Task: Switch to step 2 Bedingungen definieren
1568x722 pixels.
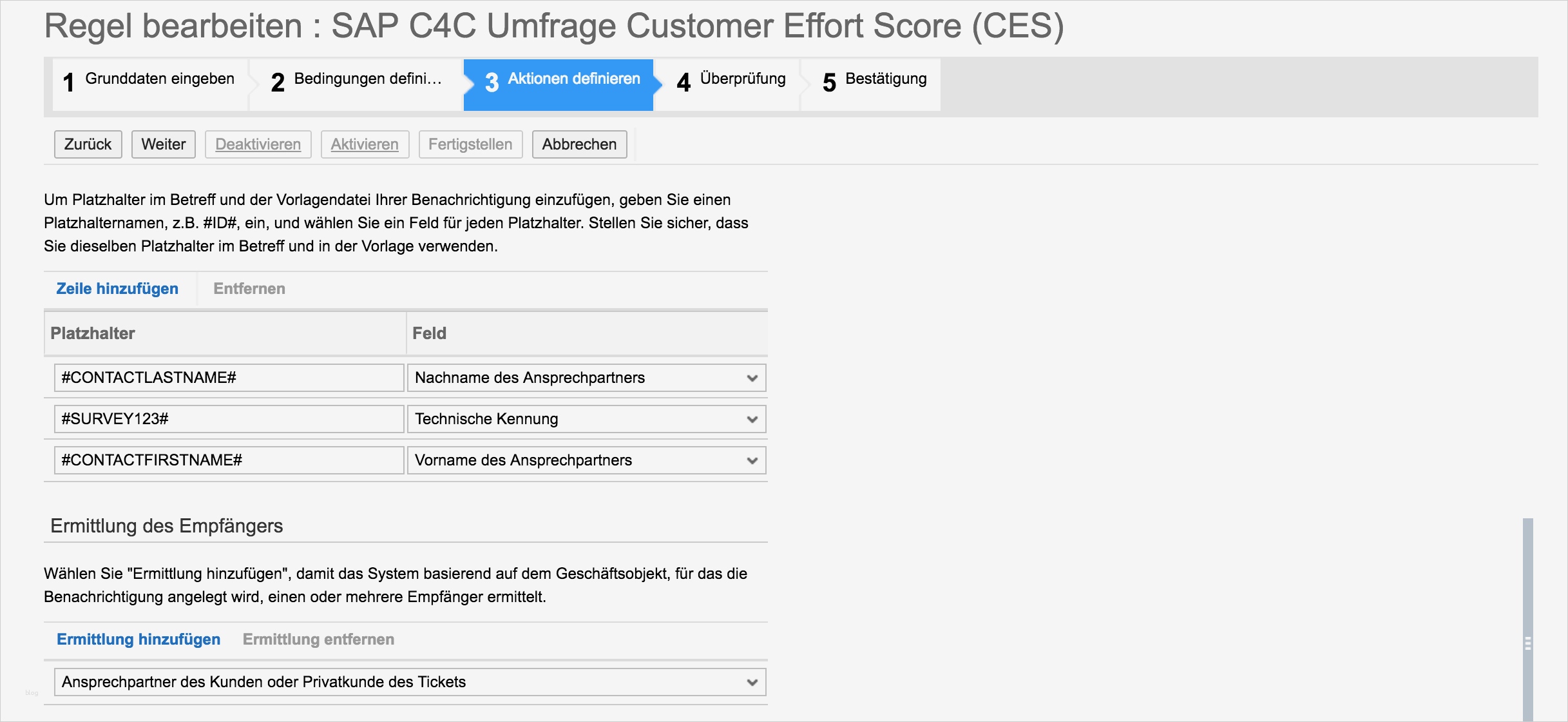Action: click(x=356, y=81)
